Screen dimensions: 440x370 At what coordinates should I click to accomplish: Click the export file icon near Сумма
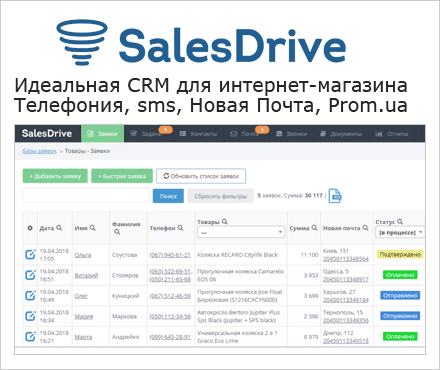(x=335, y=196)
